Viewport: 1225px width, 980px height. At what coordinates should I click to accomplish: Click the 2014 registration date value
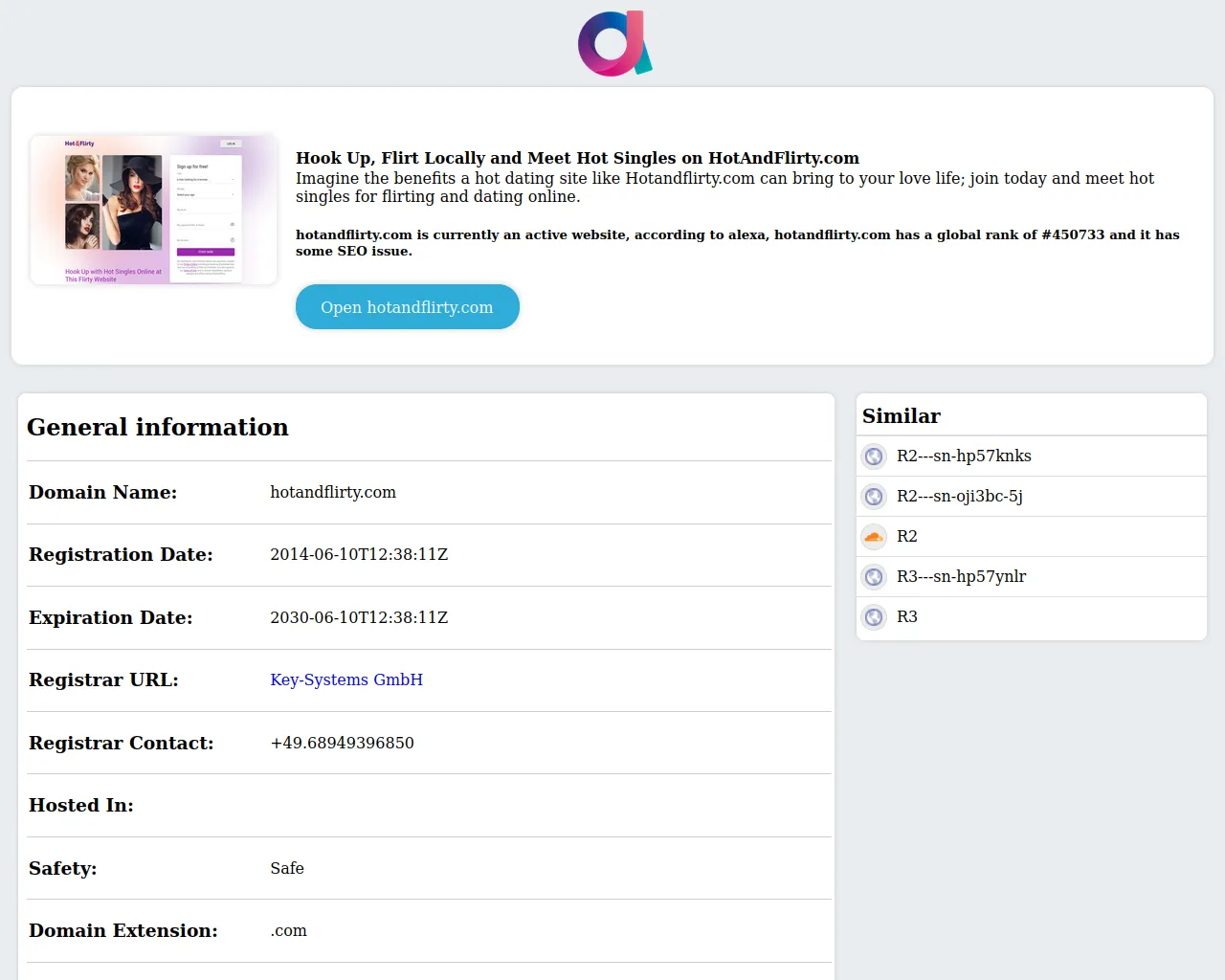click(359, 554)
